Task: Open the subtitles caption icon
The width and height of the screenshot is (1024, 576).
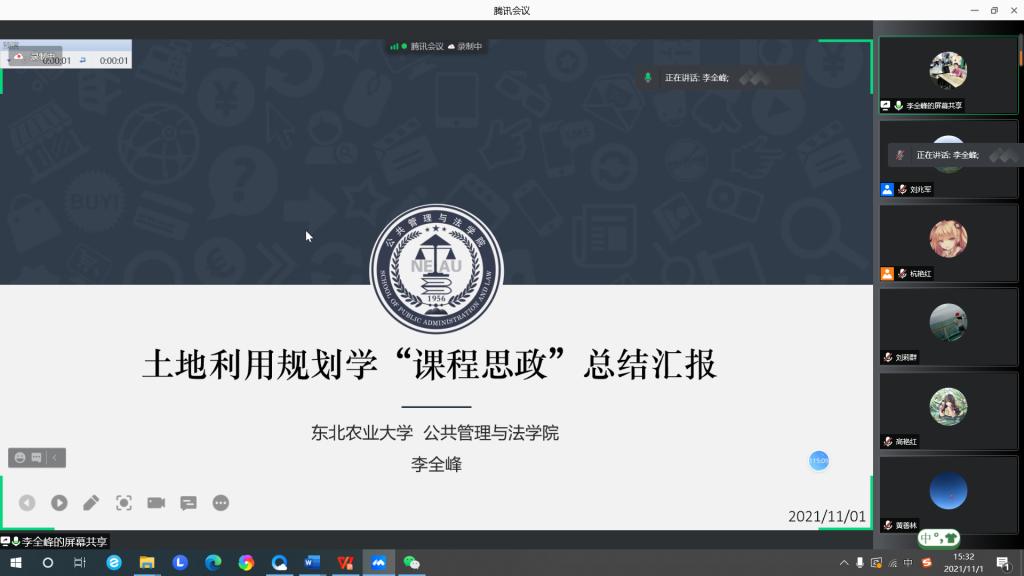Action: [x=188, y=503]
